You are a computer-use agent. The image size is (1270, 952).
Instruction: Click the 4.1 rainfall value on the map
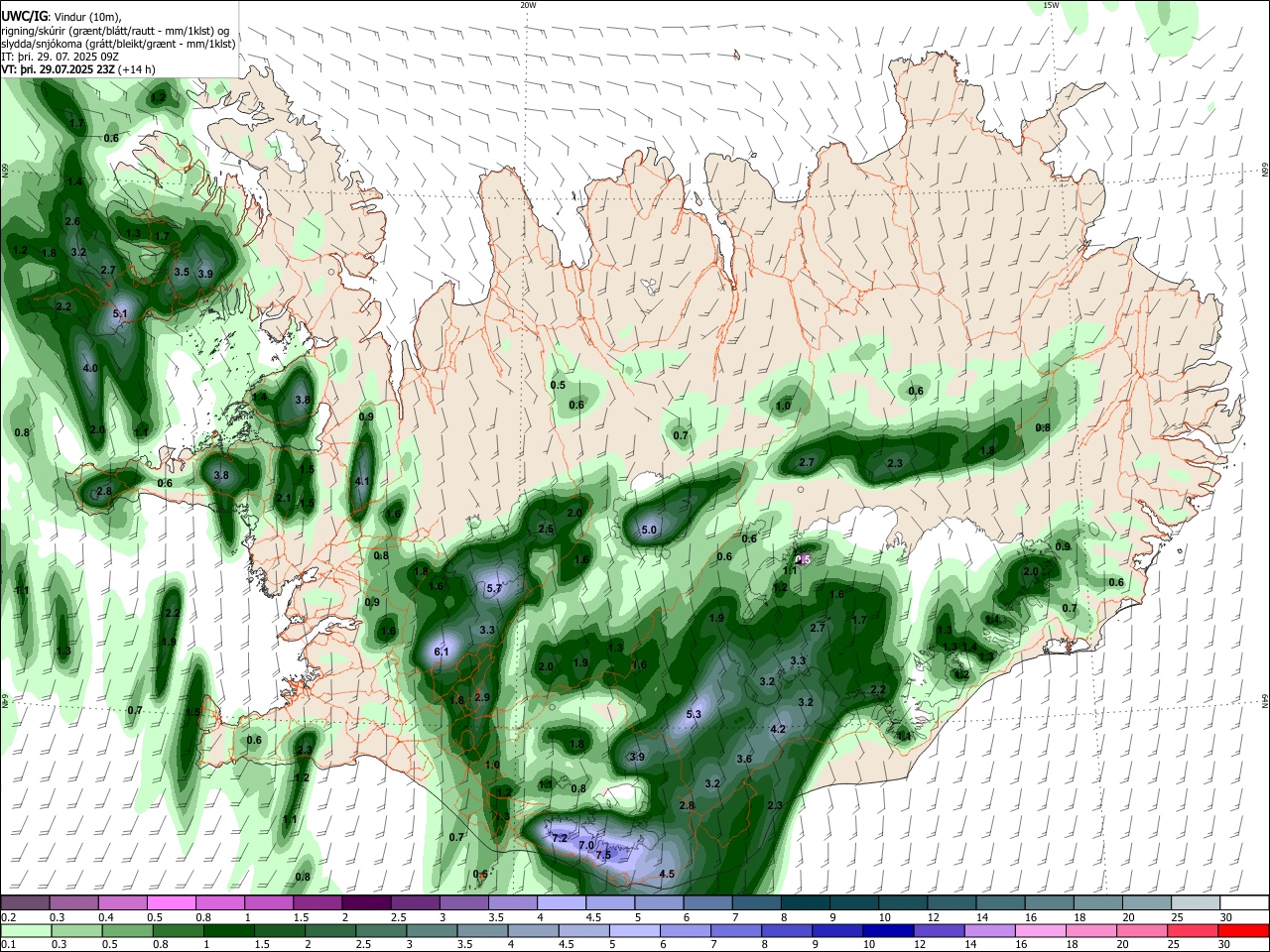point(362,481)
